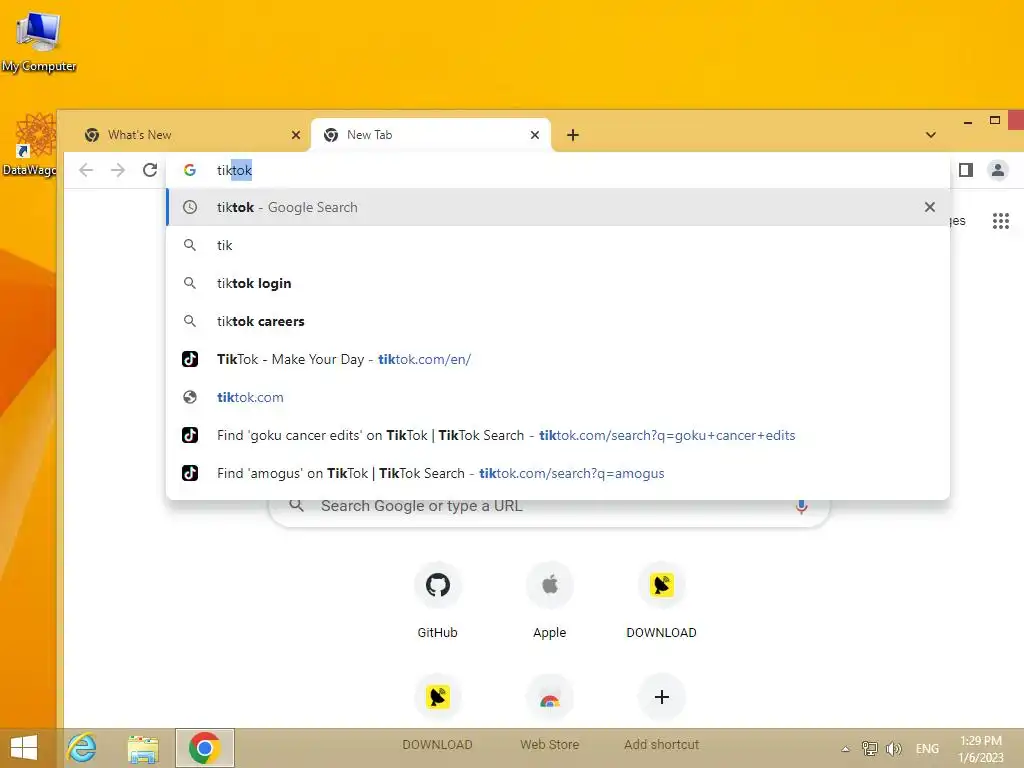Click the address bar text tiktok
This screenshot has height=768, width=1024.
[234, 170]
